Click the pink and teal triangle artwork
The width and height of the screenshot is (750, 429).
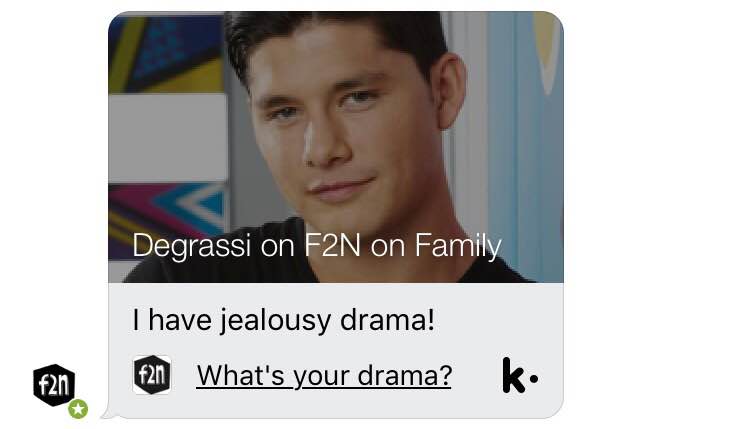(166, 215)
